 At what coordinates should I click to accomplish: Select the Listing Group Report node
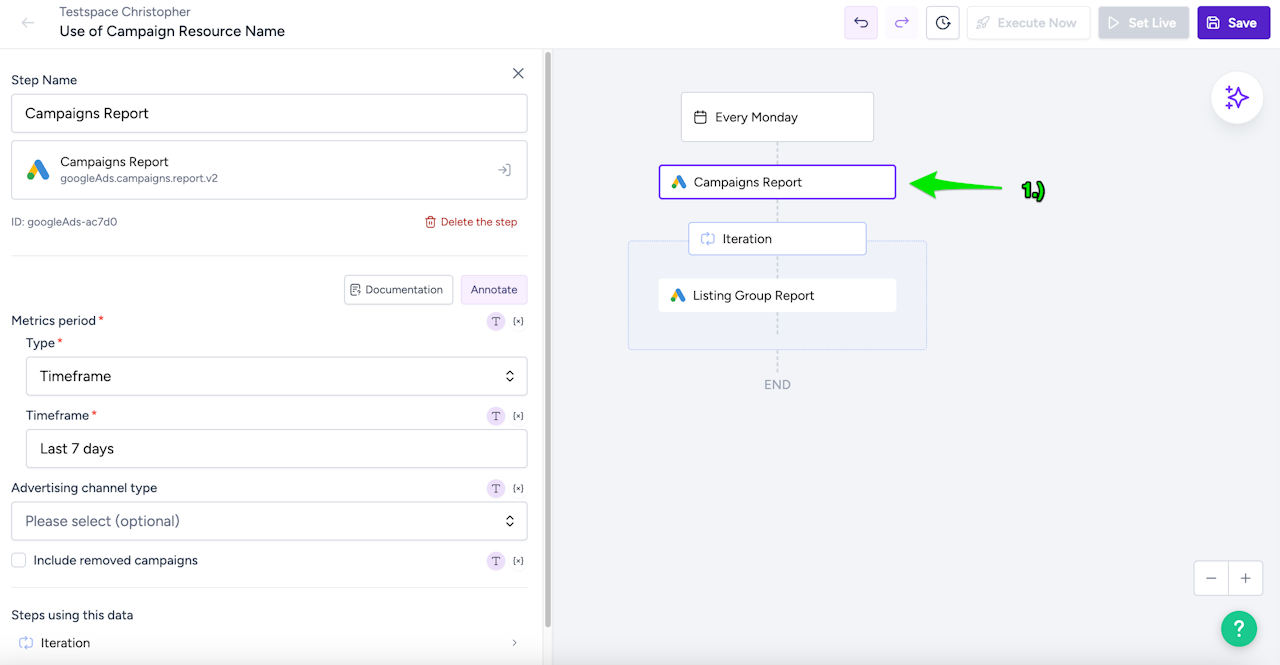click(777, 295)
